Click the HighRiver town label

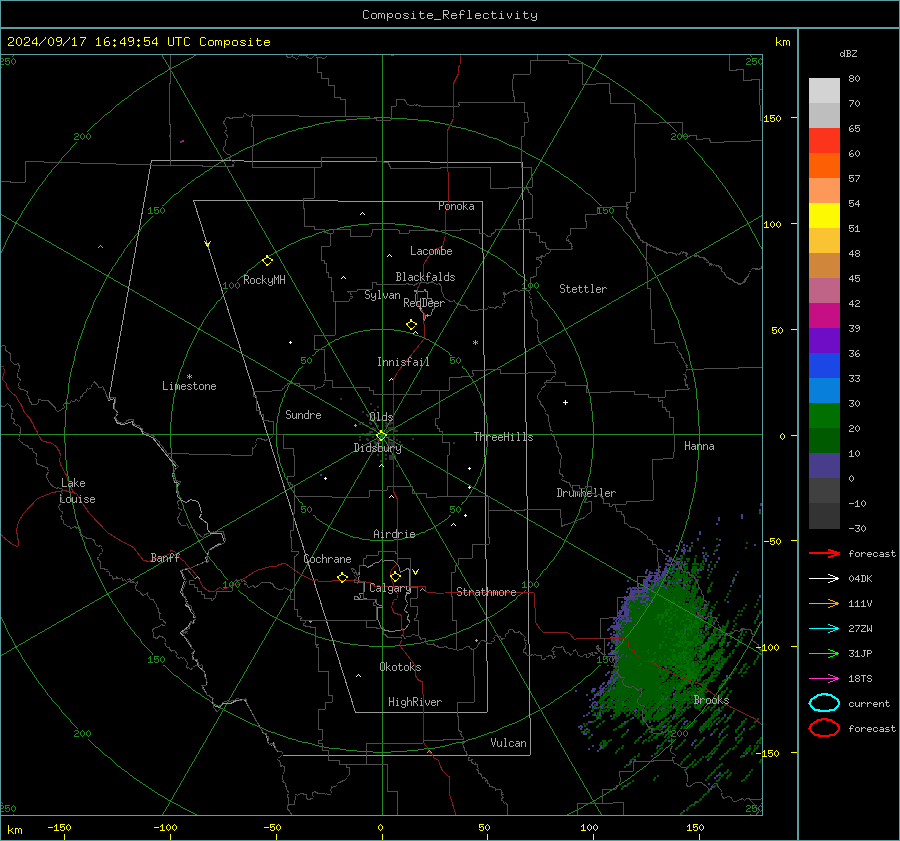[x=415, y=702]
